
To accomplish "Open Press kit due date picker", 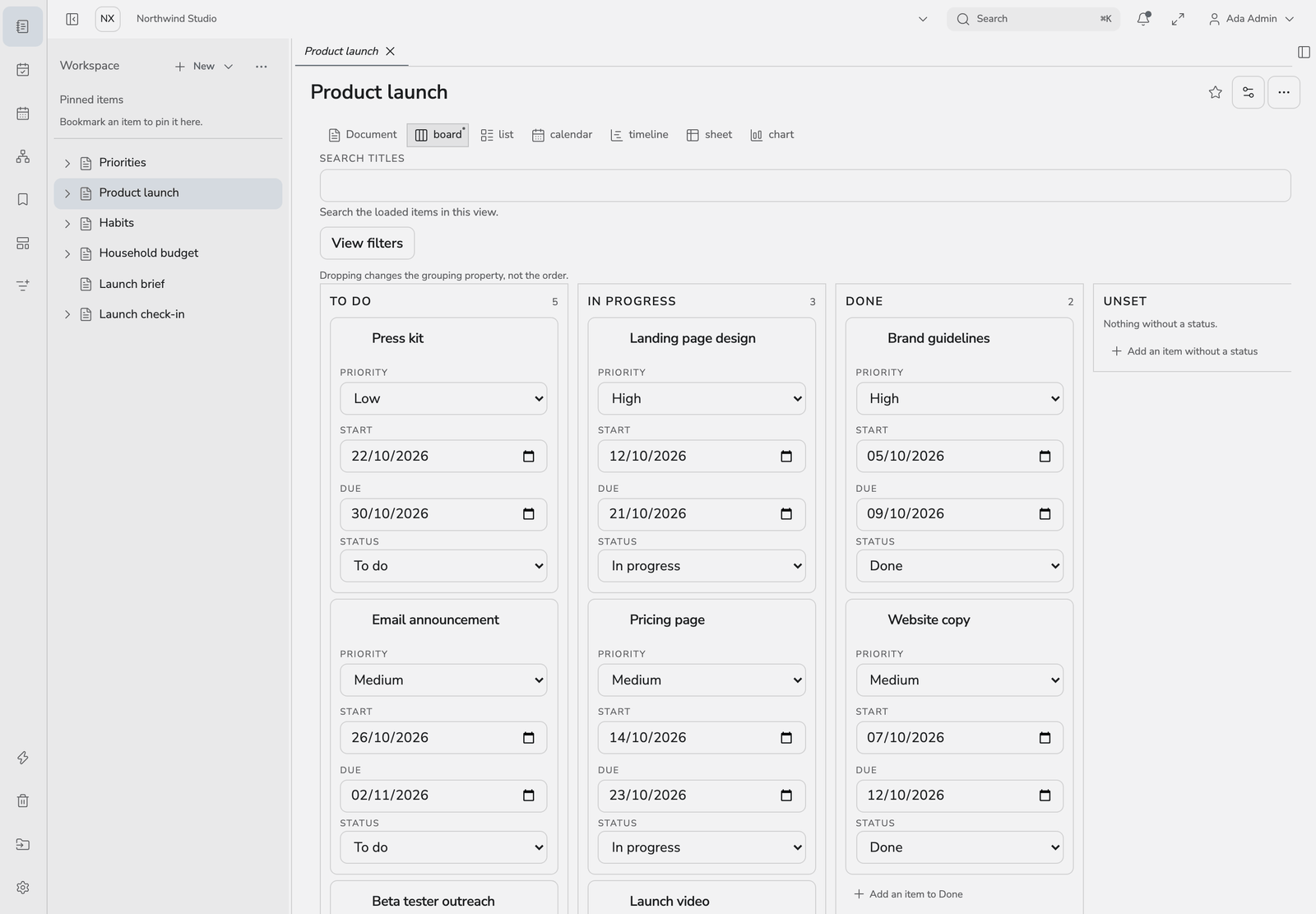I will tap(529, 514).
